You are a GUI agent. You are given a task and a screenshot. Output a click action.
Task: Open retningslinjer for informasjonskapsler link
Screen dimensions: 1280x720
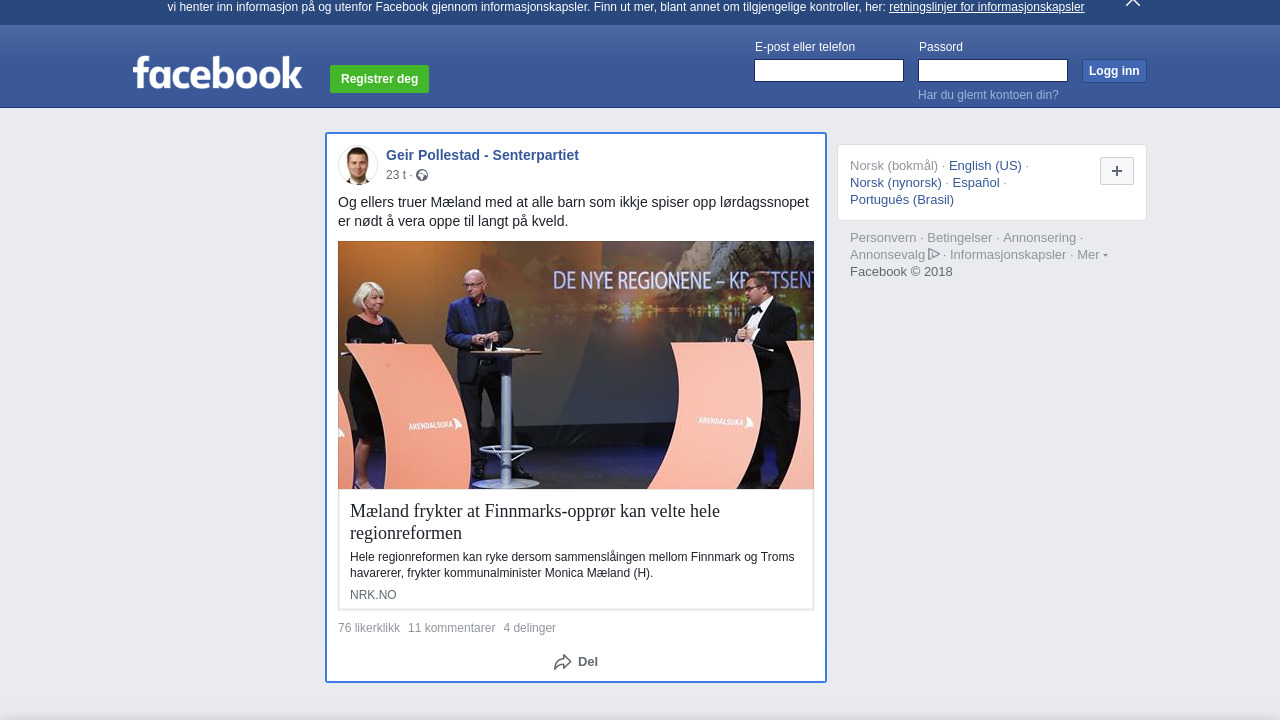pos(986,7)
